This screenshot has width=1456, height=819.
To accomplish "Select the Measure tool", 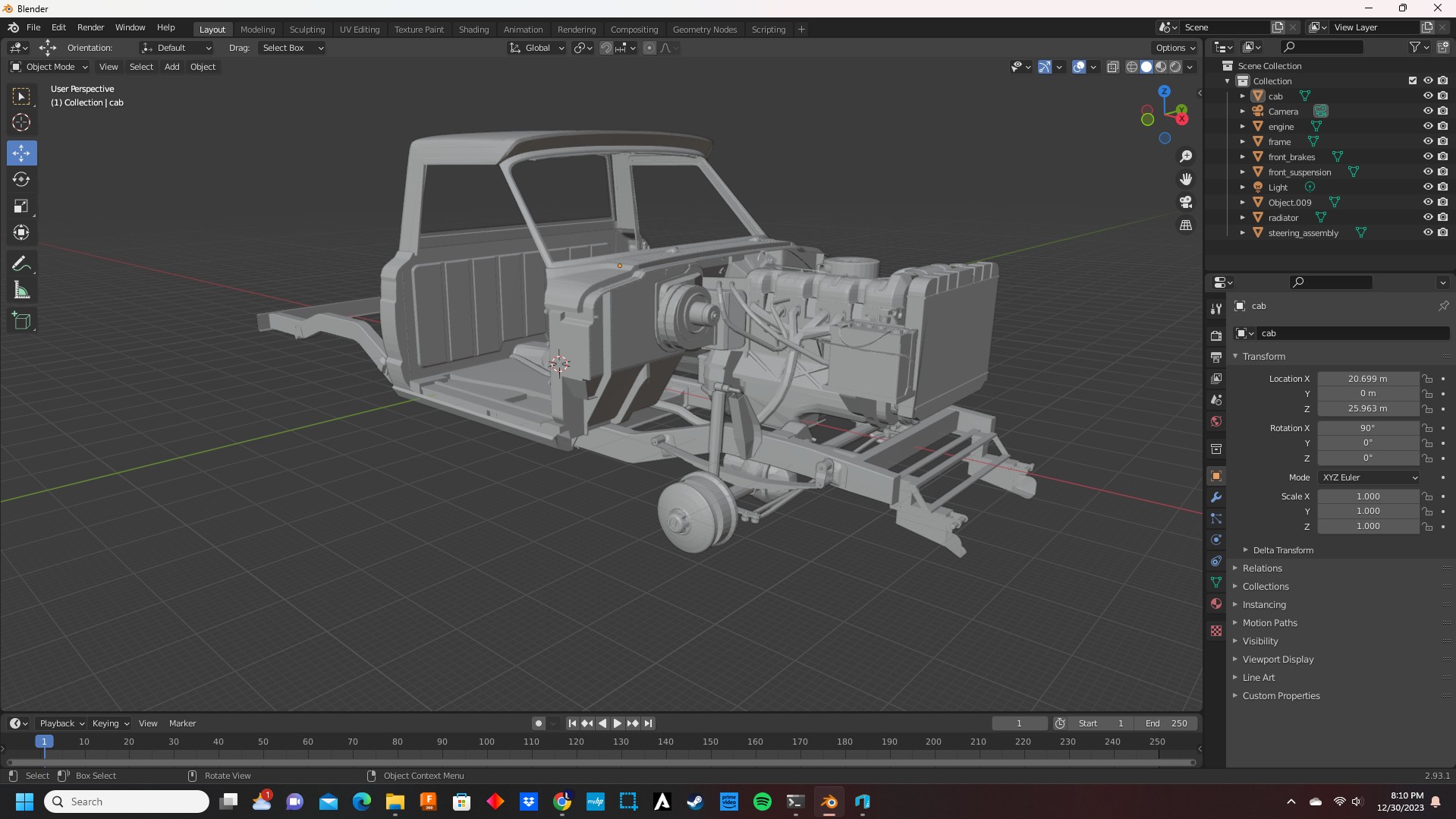I will click(x=21, y=291).
